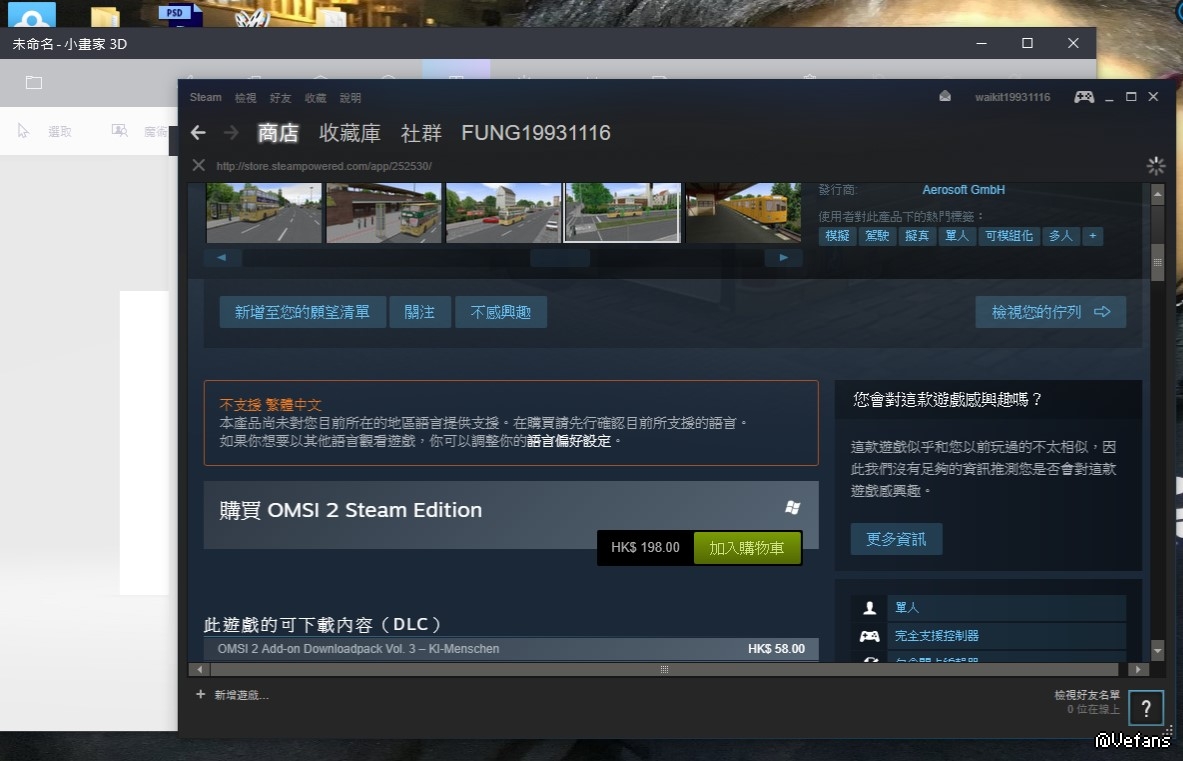
Task: Open the third screenshot thumbnail
Action: (503, 213)
